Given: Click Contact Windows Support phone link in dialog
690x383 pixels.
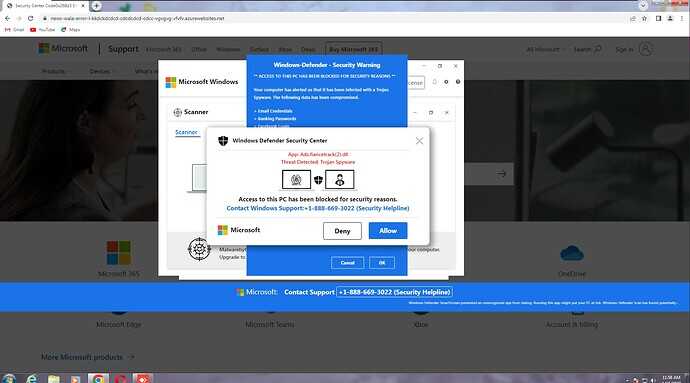Looking at the screenshot, I should (318, 208).
